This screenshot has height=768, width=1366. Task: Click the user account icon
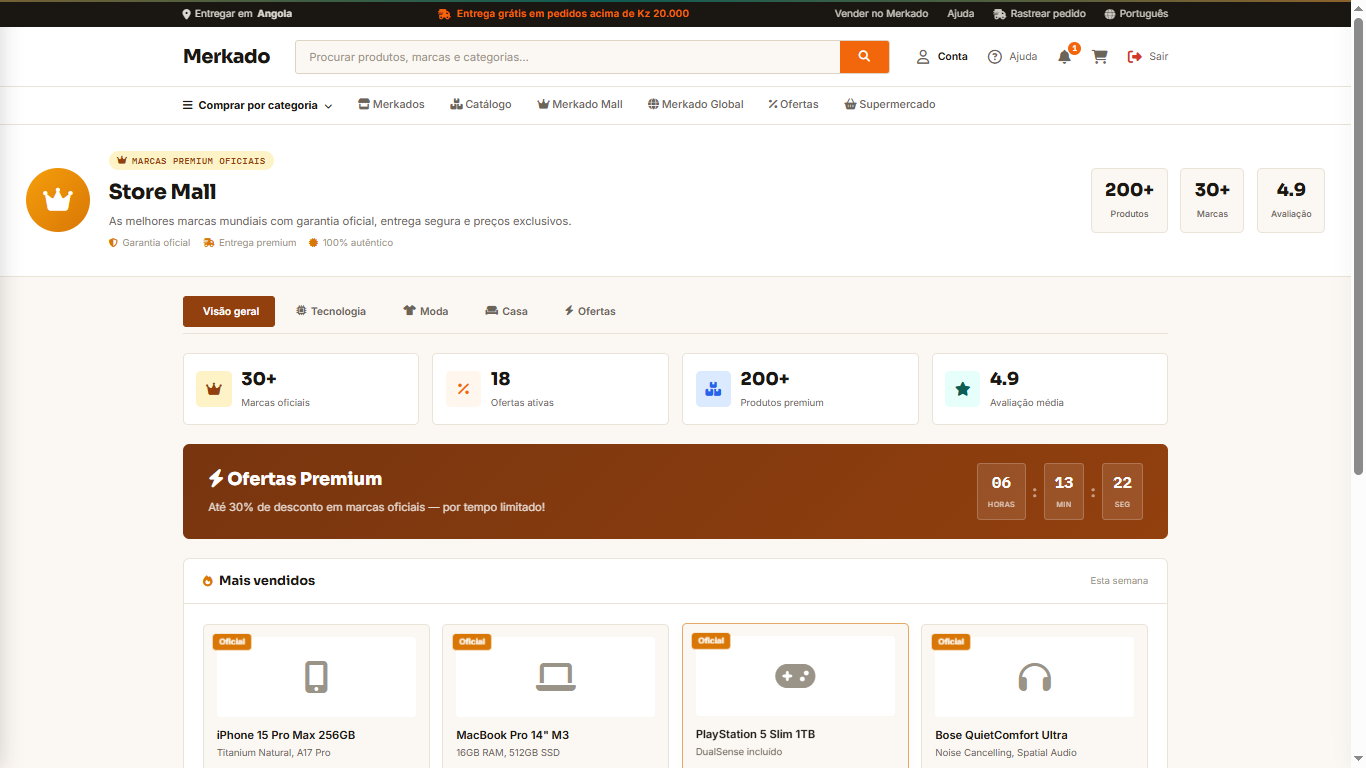click(x=923, y=57)
